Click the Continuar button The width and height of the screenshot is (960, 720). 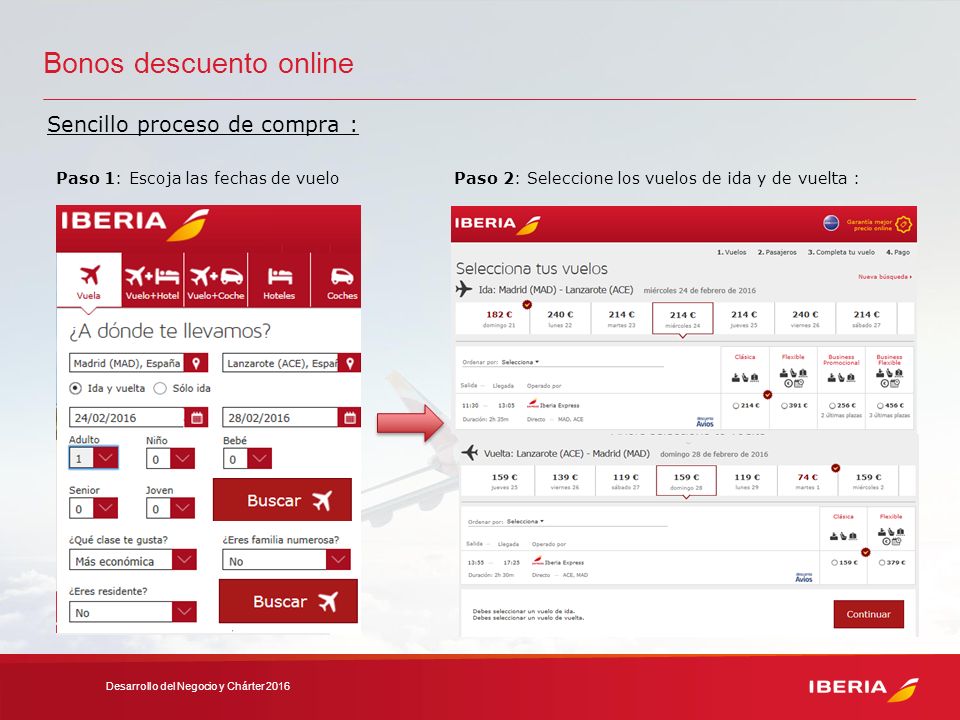click(868, 614)
